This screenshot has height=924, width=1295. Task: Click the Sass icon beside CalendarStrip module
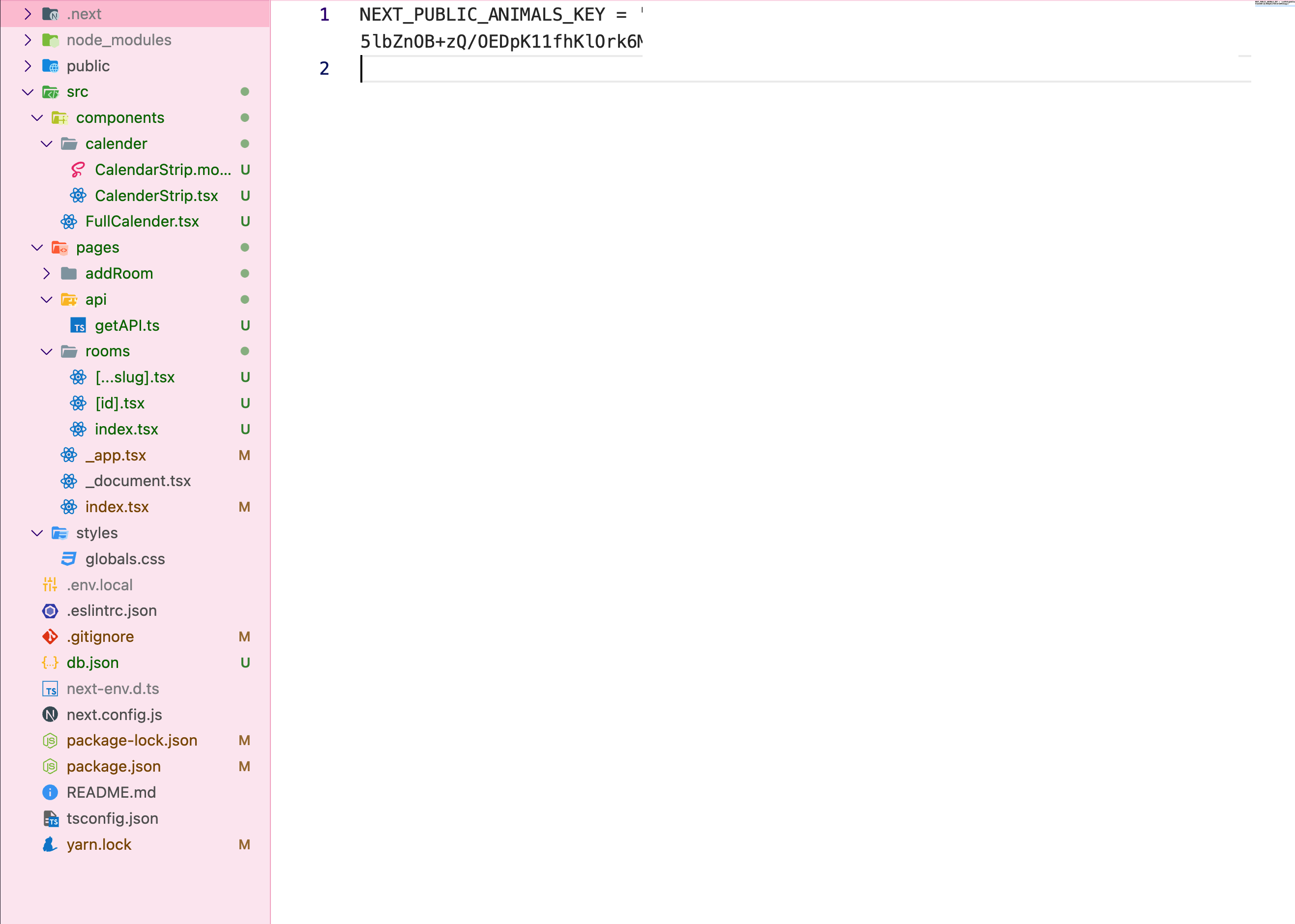pos(78,170)
